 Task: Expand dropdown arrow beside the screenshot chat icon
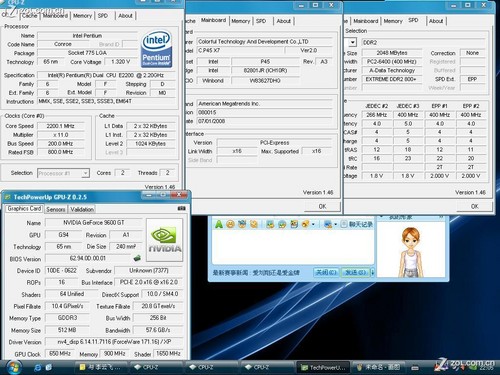[335, 224]
